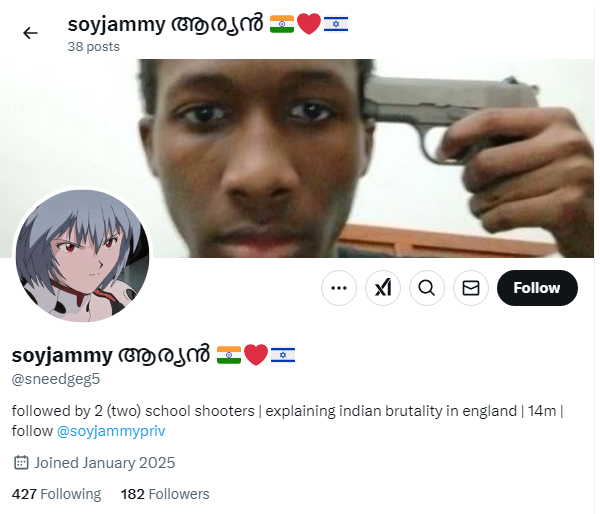Go back using the left arrow icon
Screen dimensions: 600x514
(30, 33)
